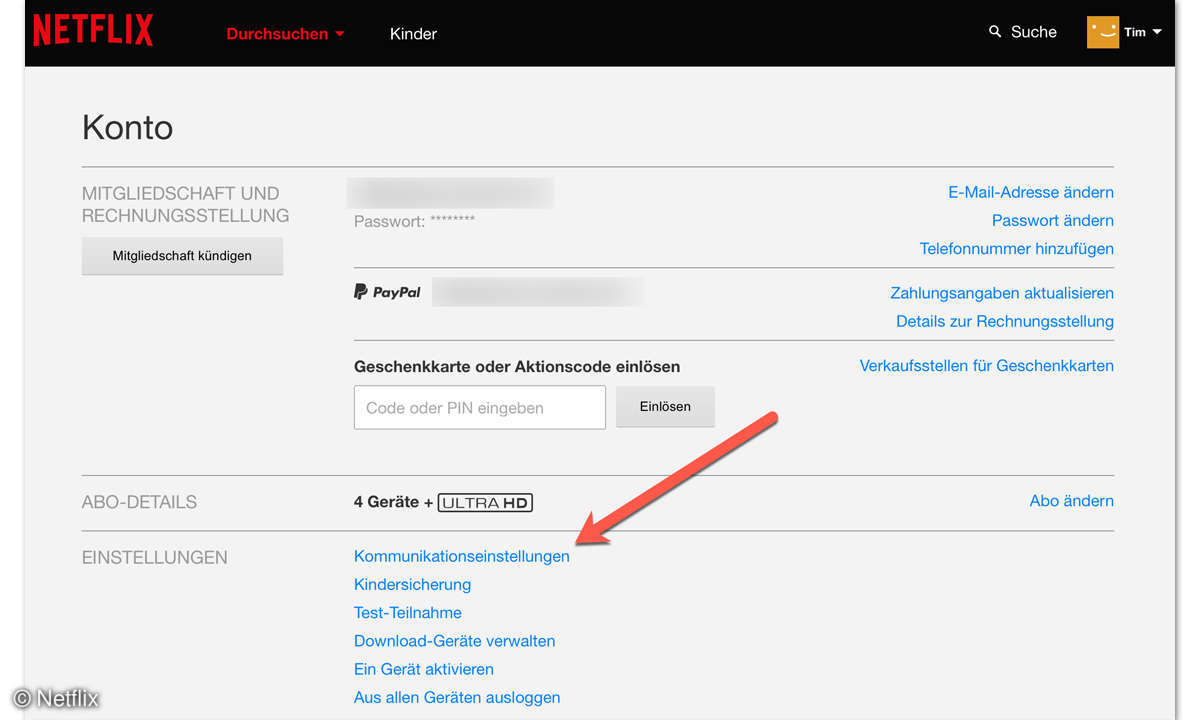The width and height of the screenshot is (1200, 720).
Task: Click the ABO-DETAILS section label
Action: (x=139, y=502)
